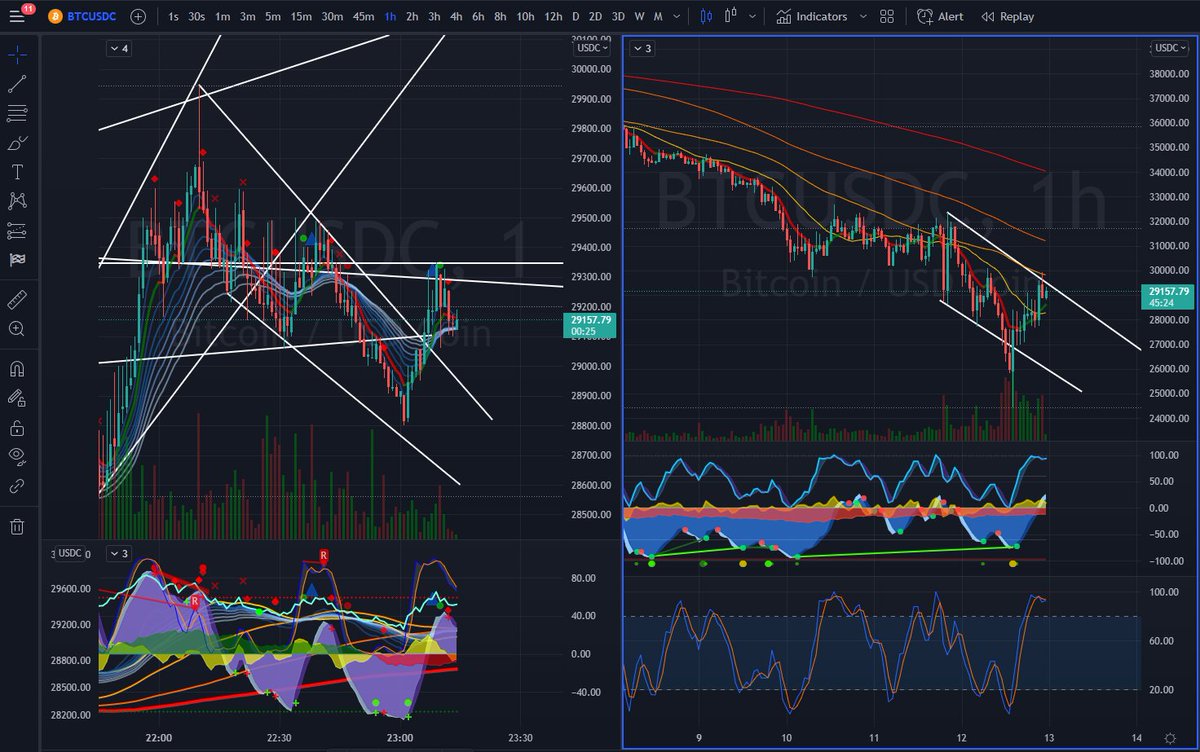Open the Prediction and measurement tools

[17, 230]
